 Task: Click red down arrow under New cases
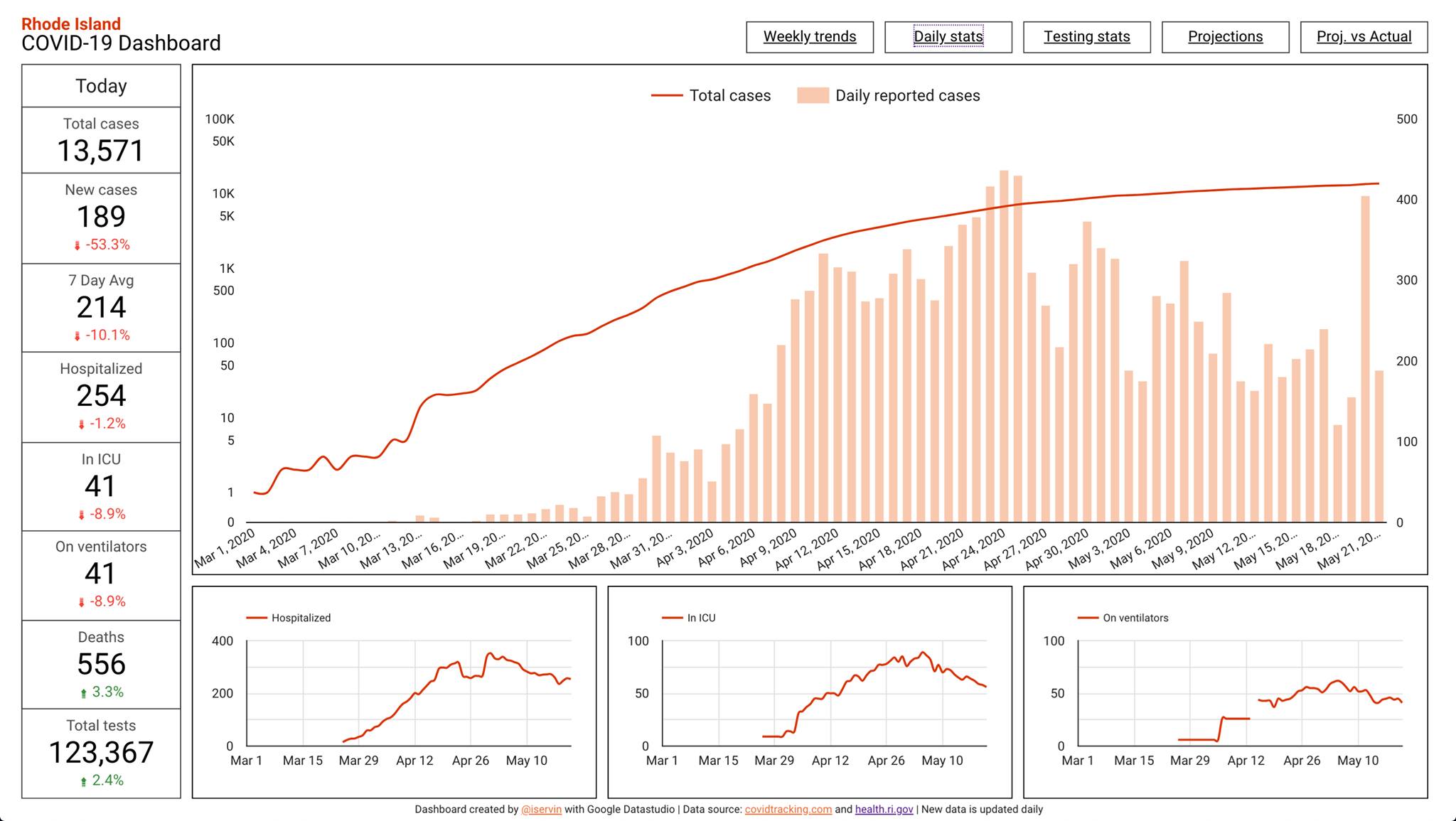coord(77,245)
